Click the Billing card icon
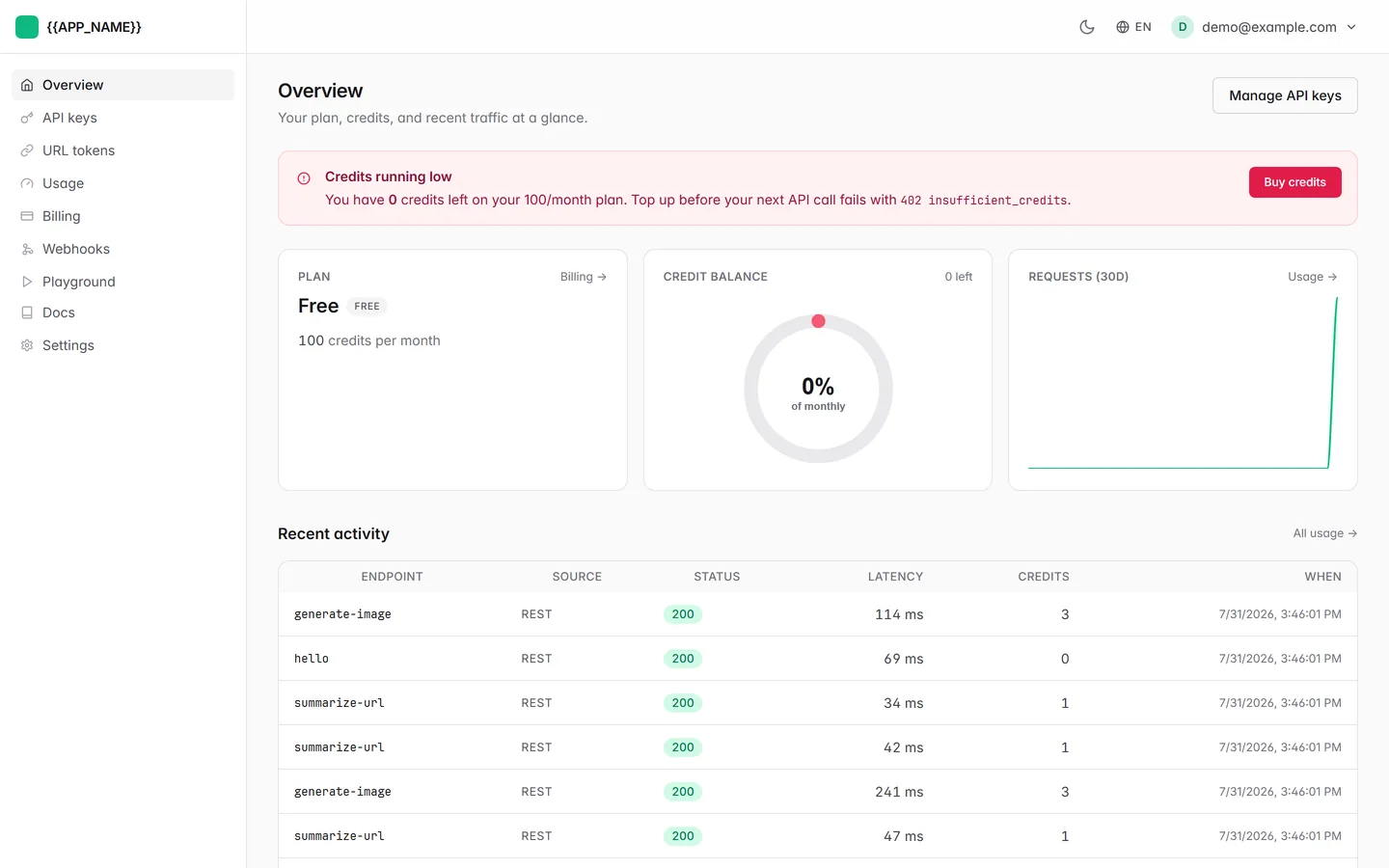 click(27, 216)
